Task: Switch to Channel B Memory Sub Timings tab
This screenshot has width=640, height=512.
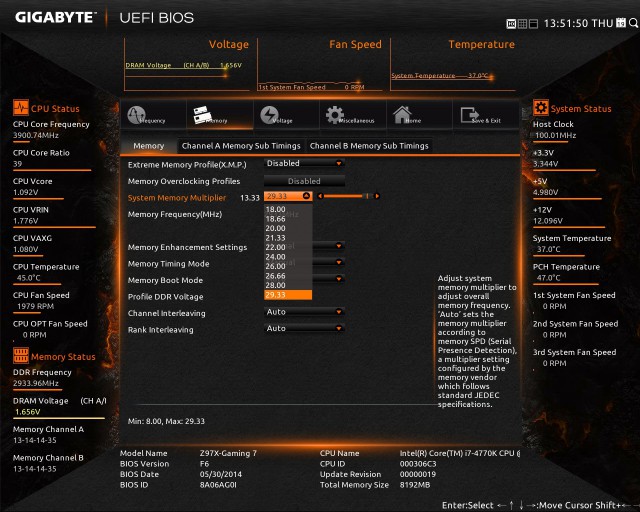Action: 369,146
